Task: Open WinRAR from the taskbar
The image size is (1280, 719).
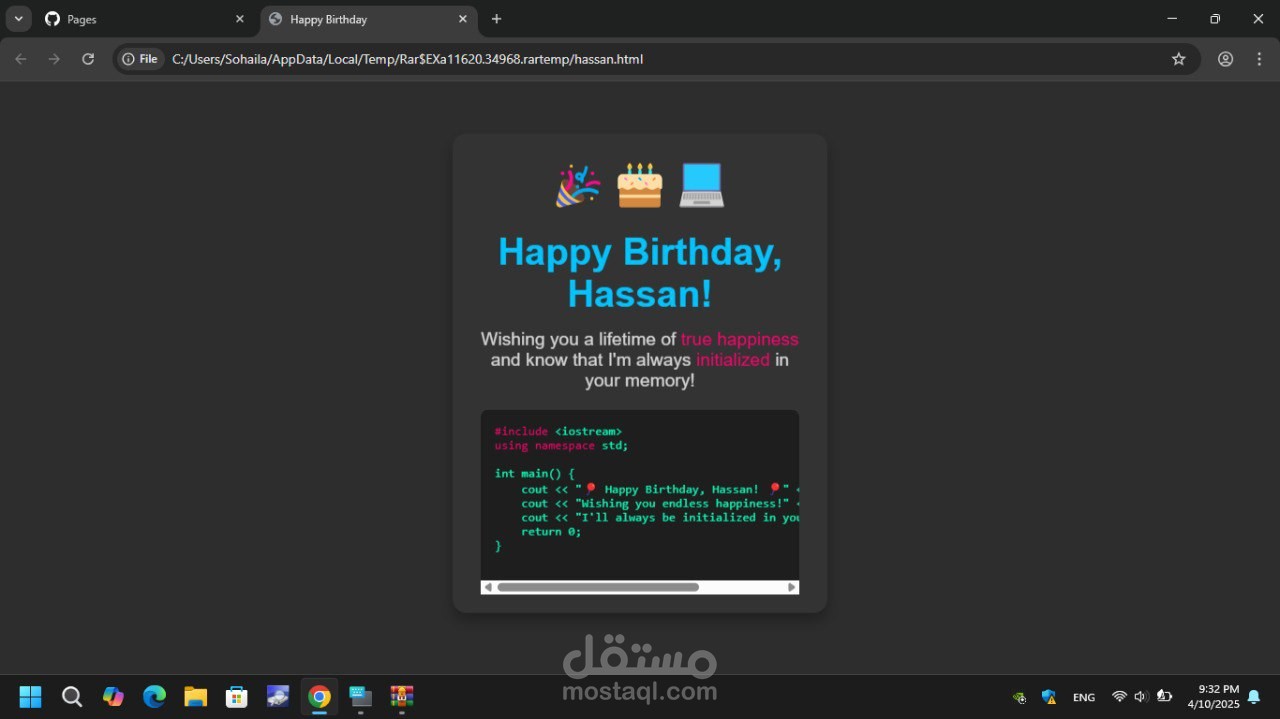Action: point(402,696)
